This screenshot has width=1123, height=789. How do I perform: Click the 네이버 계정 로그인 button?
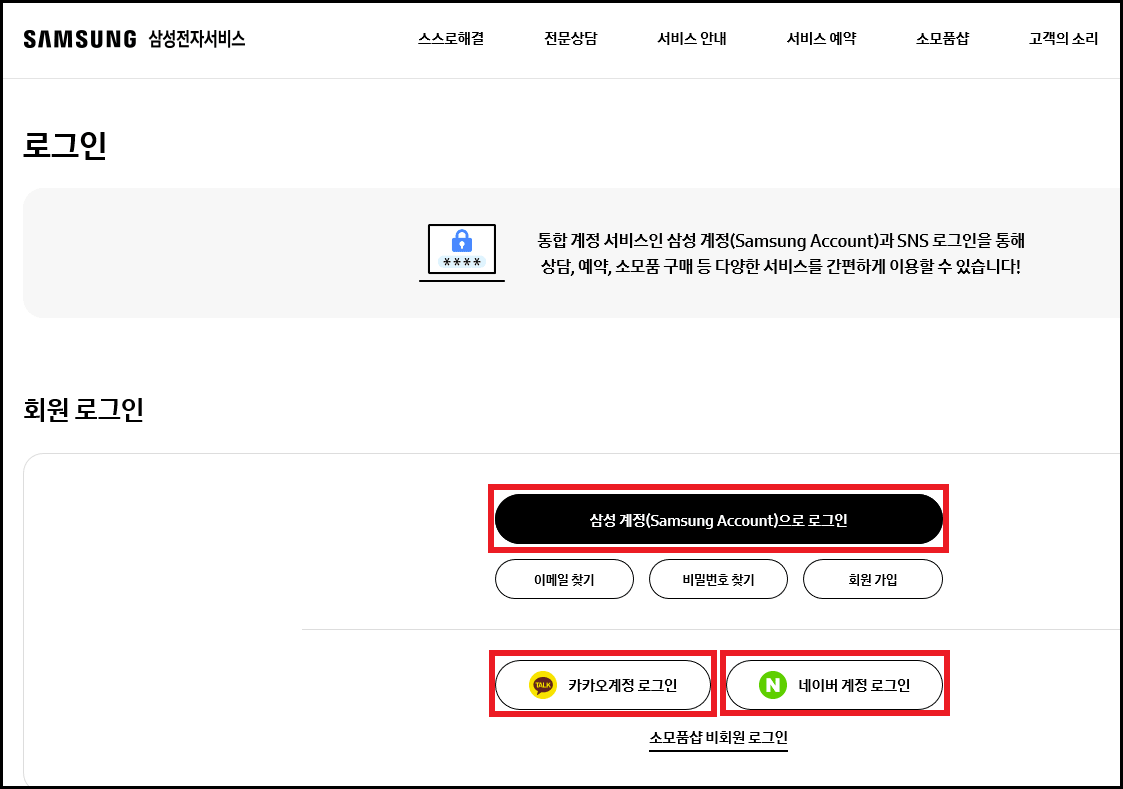coord(834,685)
